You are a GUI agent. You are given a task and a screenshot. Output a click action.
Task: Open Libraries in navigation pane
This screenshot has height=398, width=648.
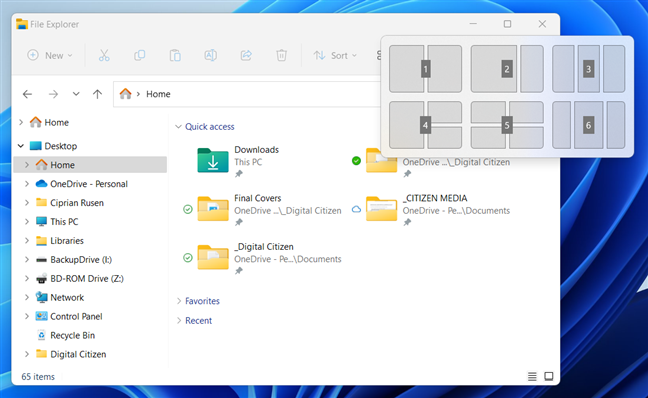[x=67, y=241]
